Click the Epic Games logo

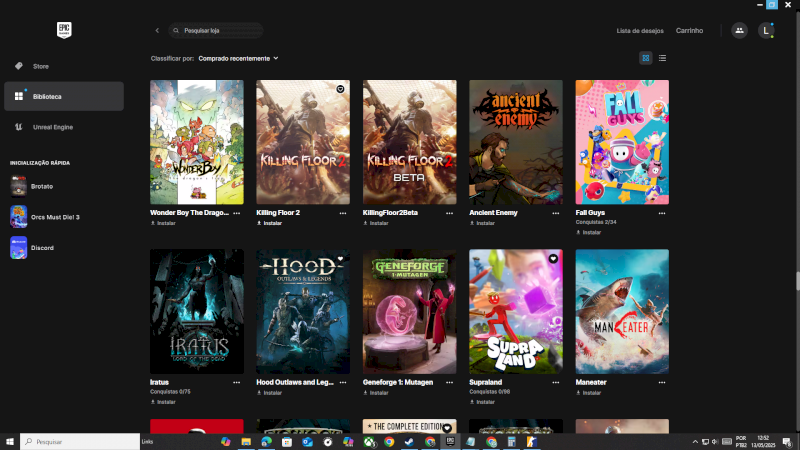click(x=63, y=30)
